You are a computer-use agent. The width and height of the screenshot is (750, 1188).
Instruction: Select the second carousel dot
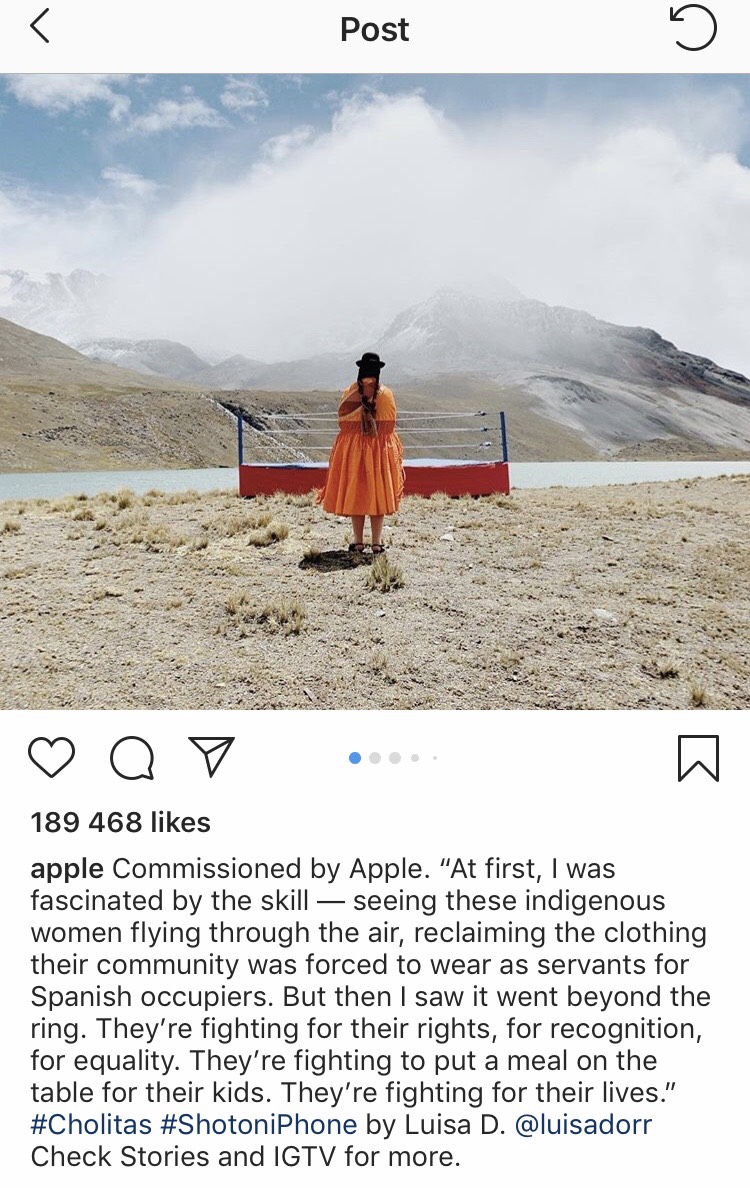coord(375,758)
